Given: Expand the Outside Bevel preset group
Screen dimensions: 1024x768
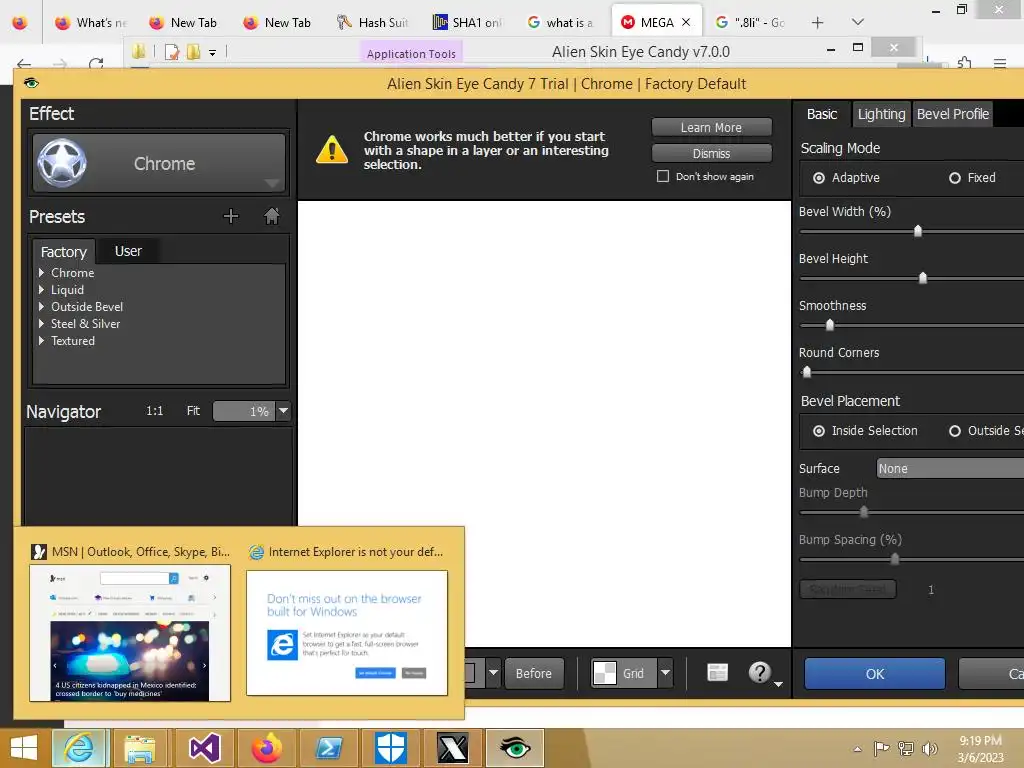Looking at the screenshot, I should coord(42,306).
